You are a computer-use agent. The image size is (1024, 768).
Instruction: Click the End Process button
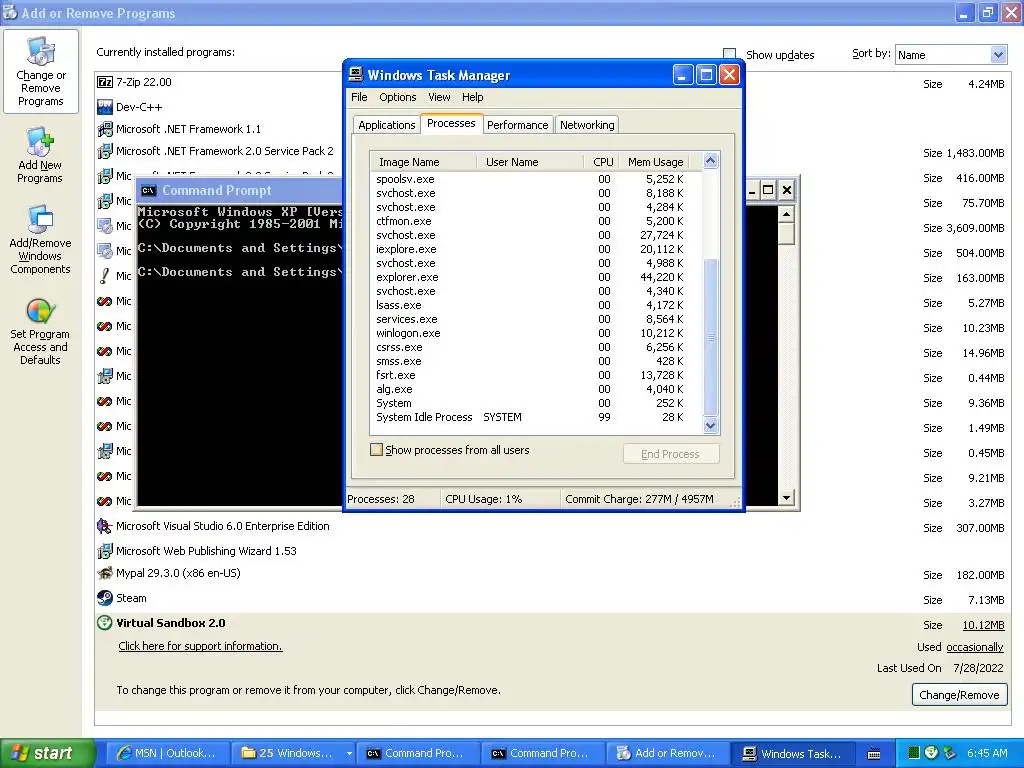tap(671, 454)
